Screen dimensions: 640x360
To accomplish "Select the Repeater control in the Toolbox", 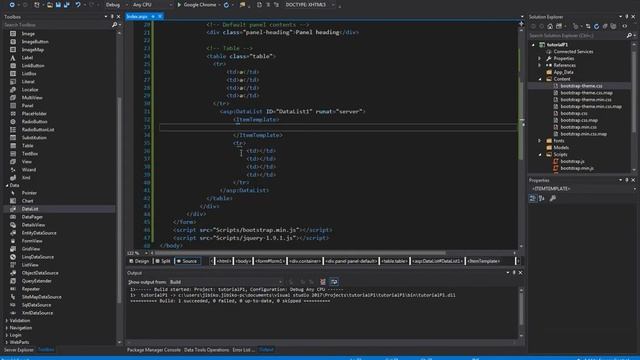I will coord(31,289).
